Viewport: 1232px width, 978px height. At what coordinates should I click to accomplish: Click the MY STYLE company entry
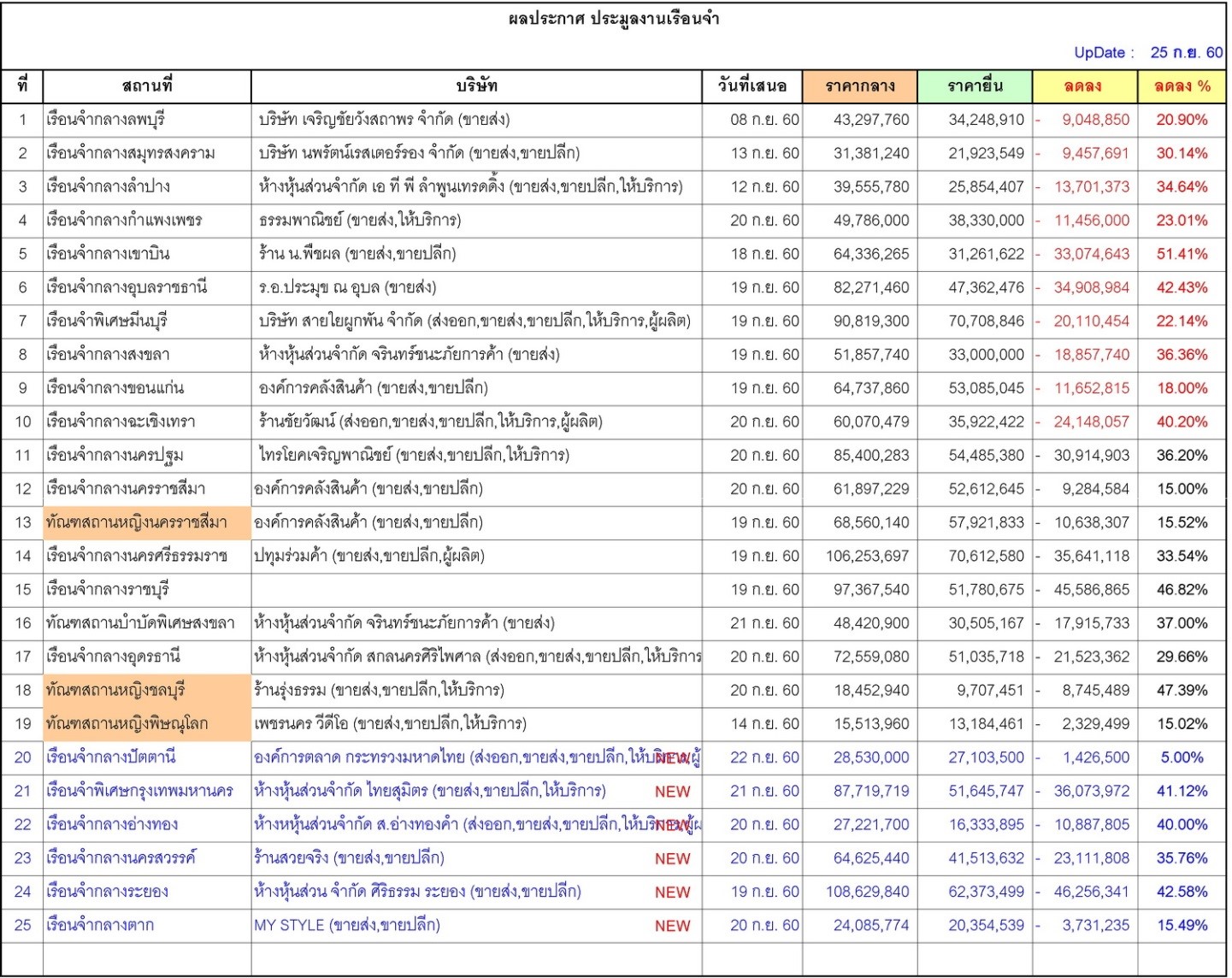[x=346, y=925]
